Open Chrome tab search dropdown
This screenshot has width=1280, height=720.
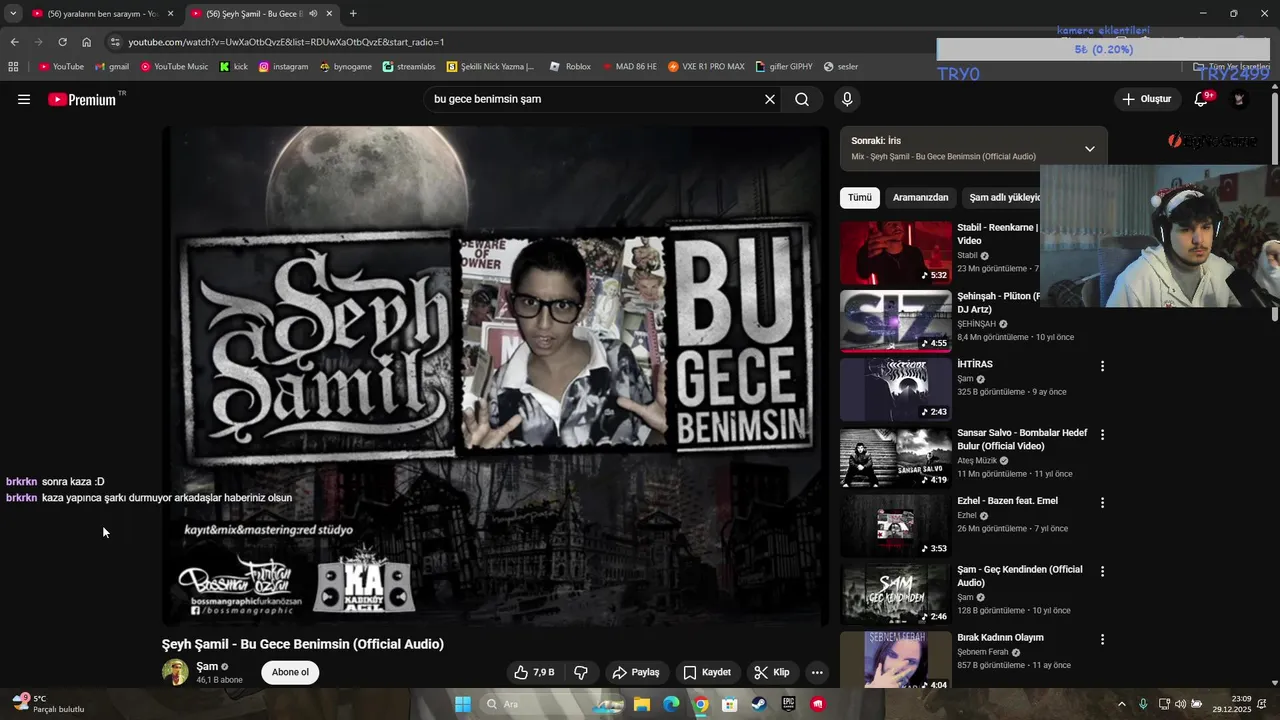pos(13,13)
